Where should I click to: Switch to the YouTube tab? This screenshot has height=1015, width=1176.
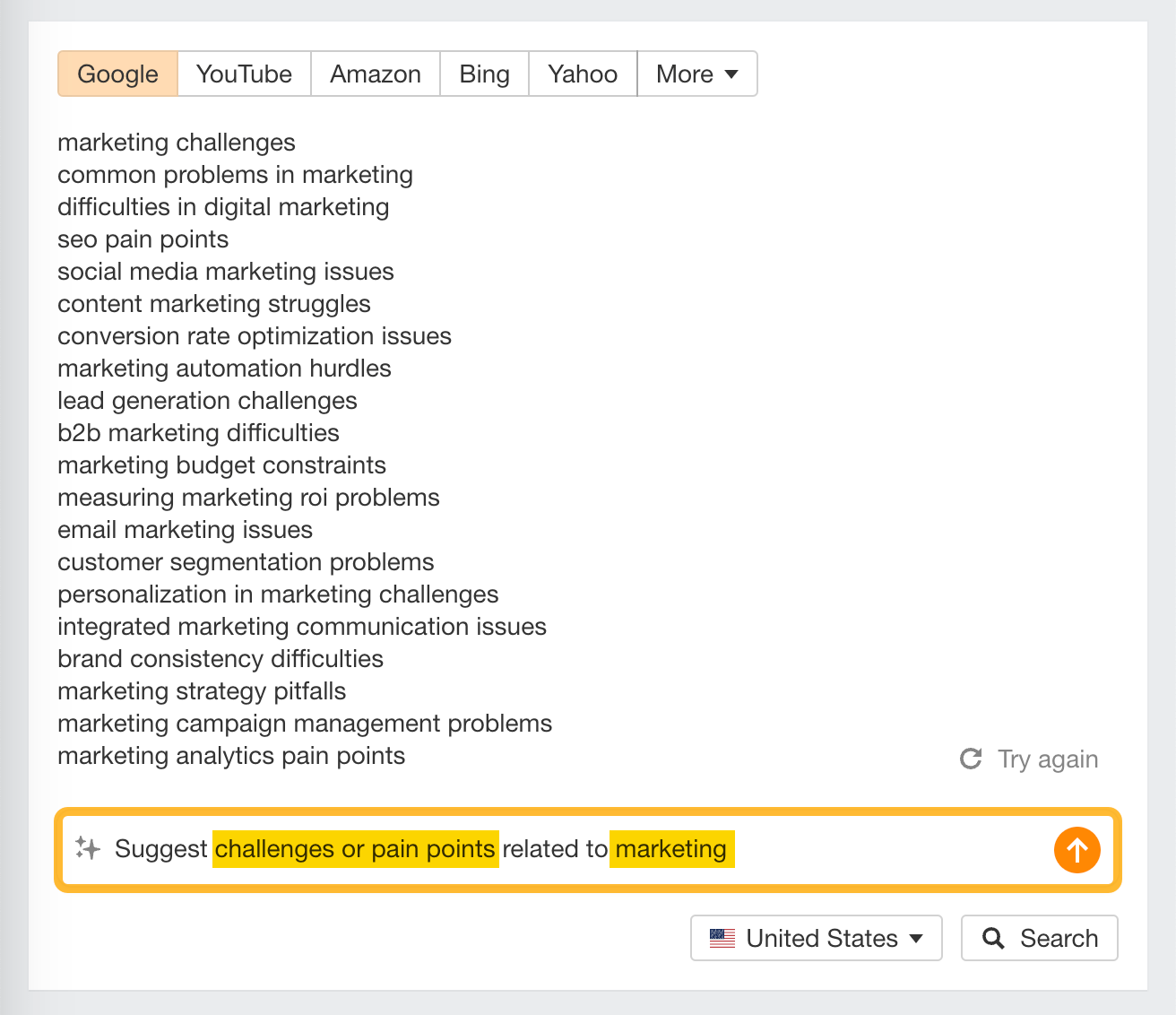244,74
